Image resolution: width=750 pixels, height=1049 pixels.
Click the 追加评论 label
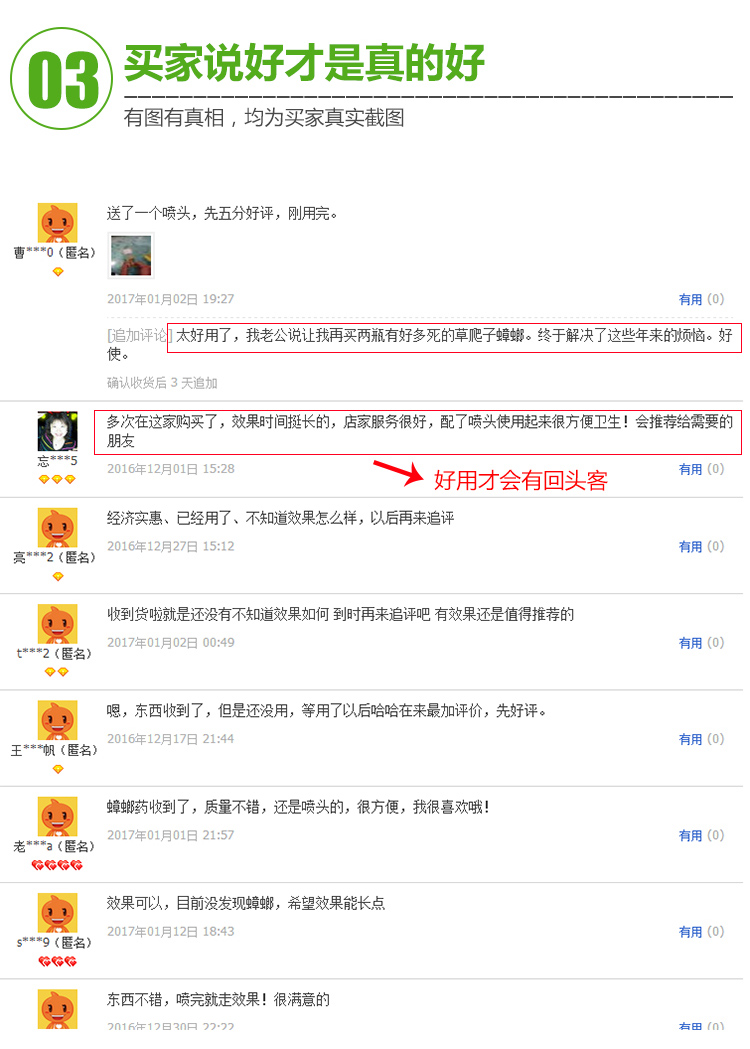[x=139, y=335]
